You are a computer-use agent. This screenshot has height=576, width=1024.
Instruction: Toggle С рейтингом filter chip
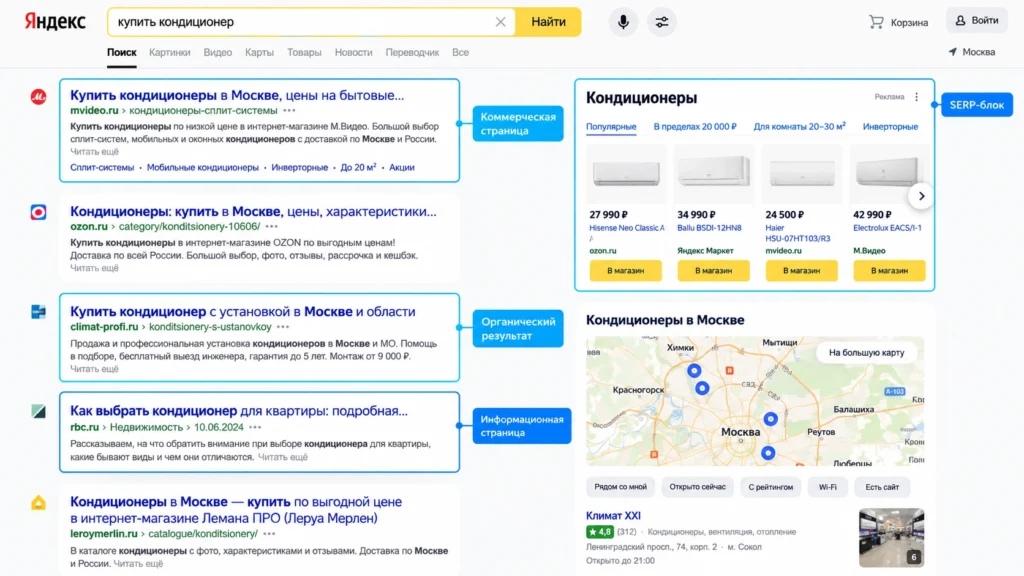coord(771,487)
